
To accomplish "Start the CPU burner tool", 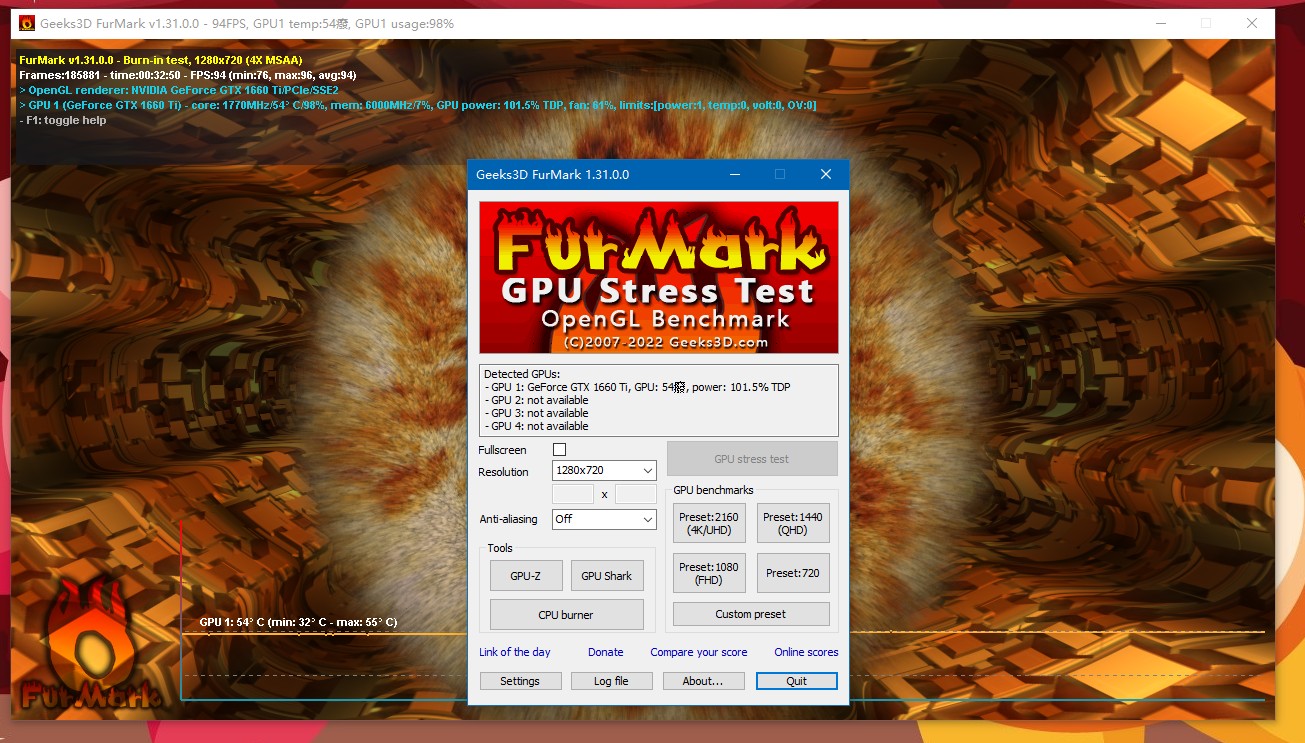I will [x=566, y=615].
